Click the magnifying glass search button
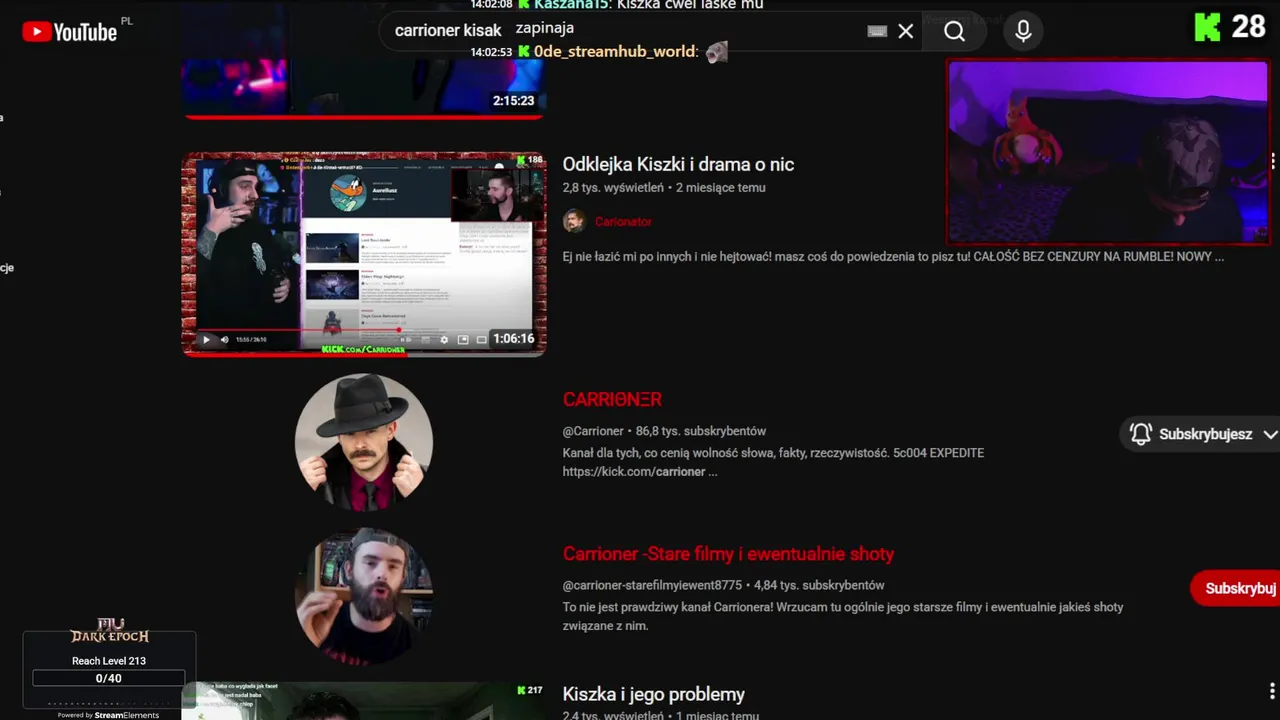The image size is (1280, 720). point(955,32)
